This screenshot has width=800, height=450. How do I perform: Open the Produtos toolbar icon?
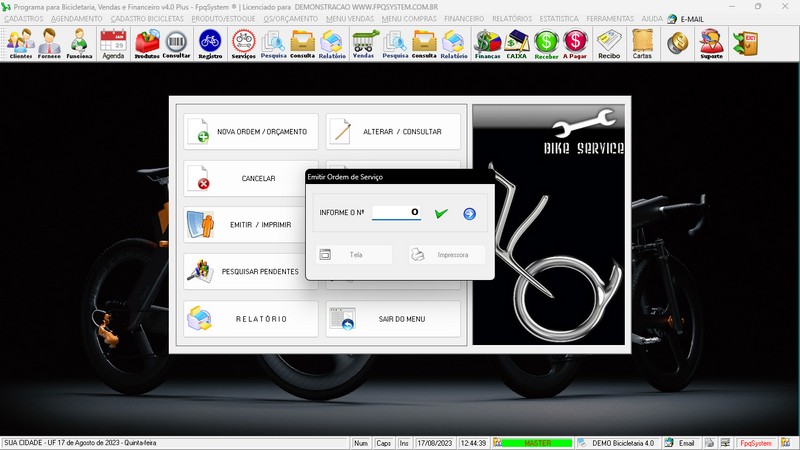pyautogui.click(x=147, y=44)
